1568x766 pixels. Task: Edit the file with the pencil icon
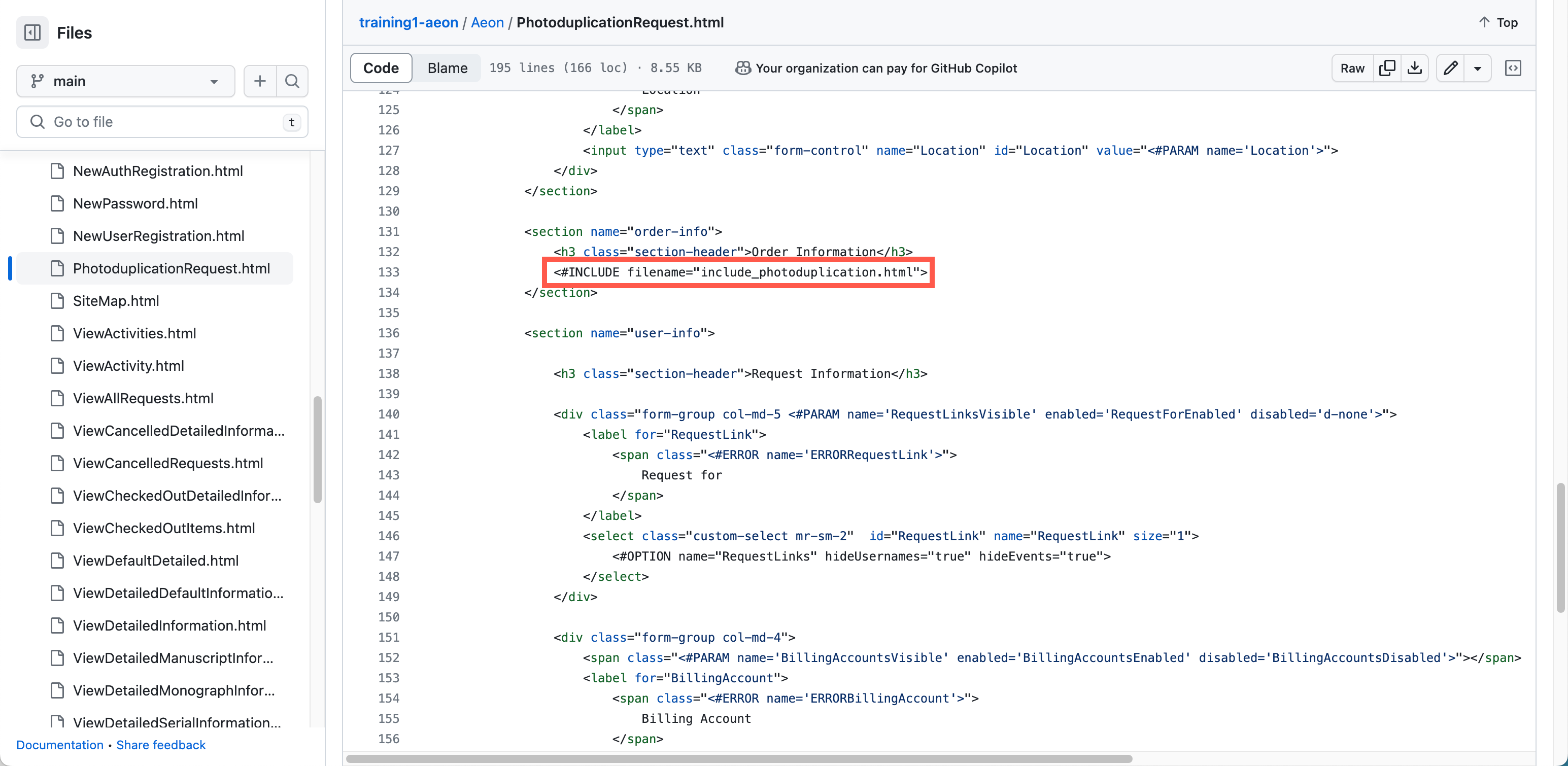[x=1450, y=68]
